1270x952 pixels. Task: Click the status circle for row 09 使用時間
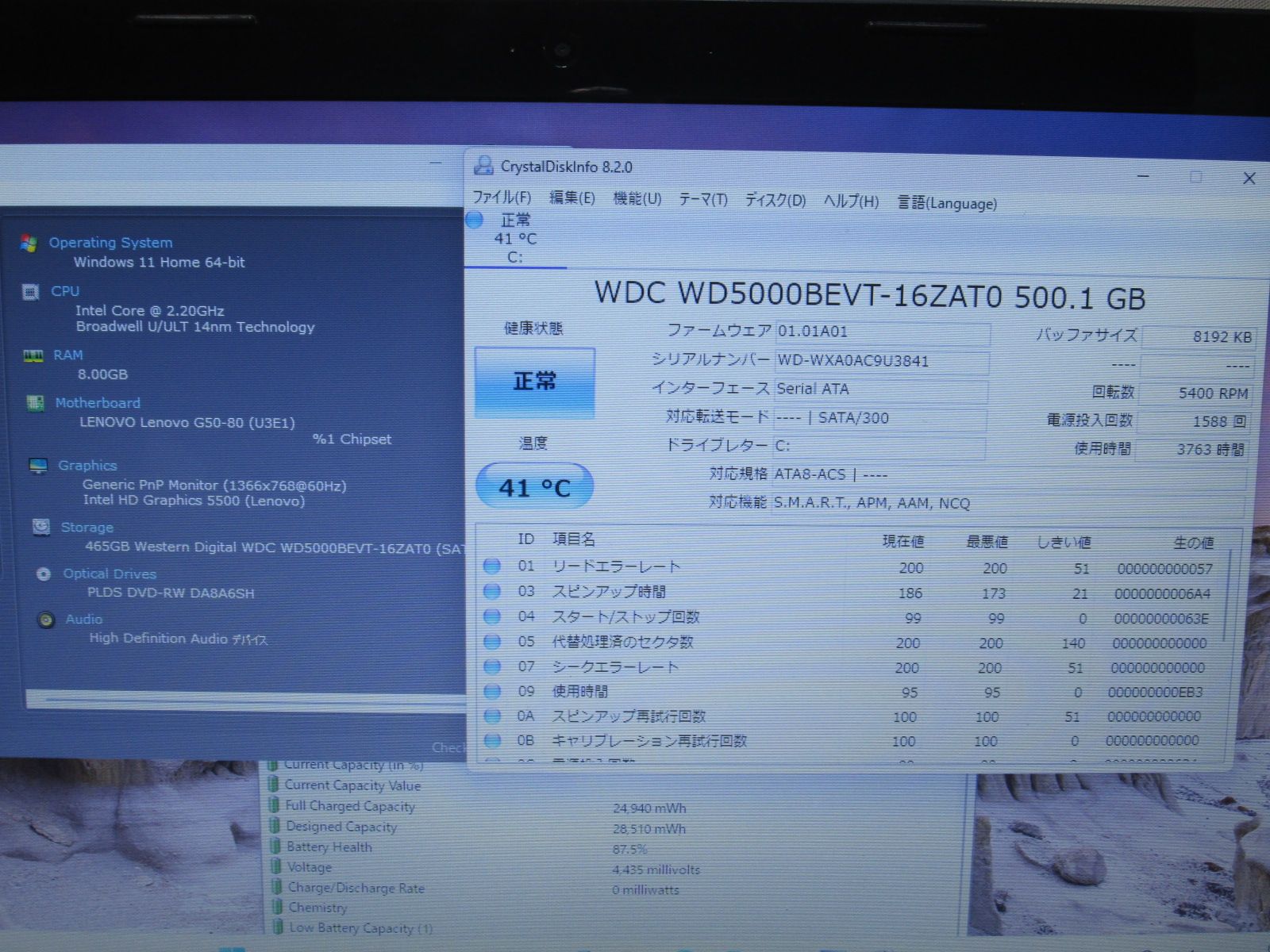pyautogui.click(x=492, y=691)
